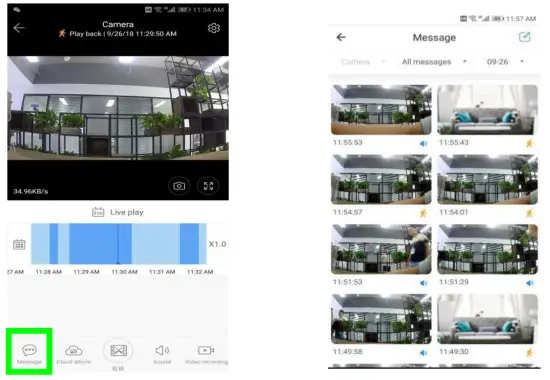550x380 pixels.
Task: Open the Message tab at bottom
Action: click(29, 354)
